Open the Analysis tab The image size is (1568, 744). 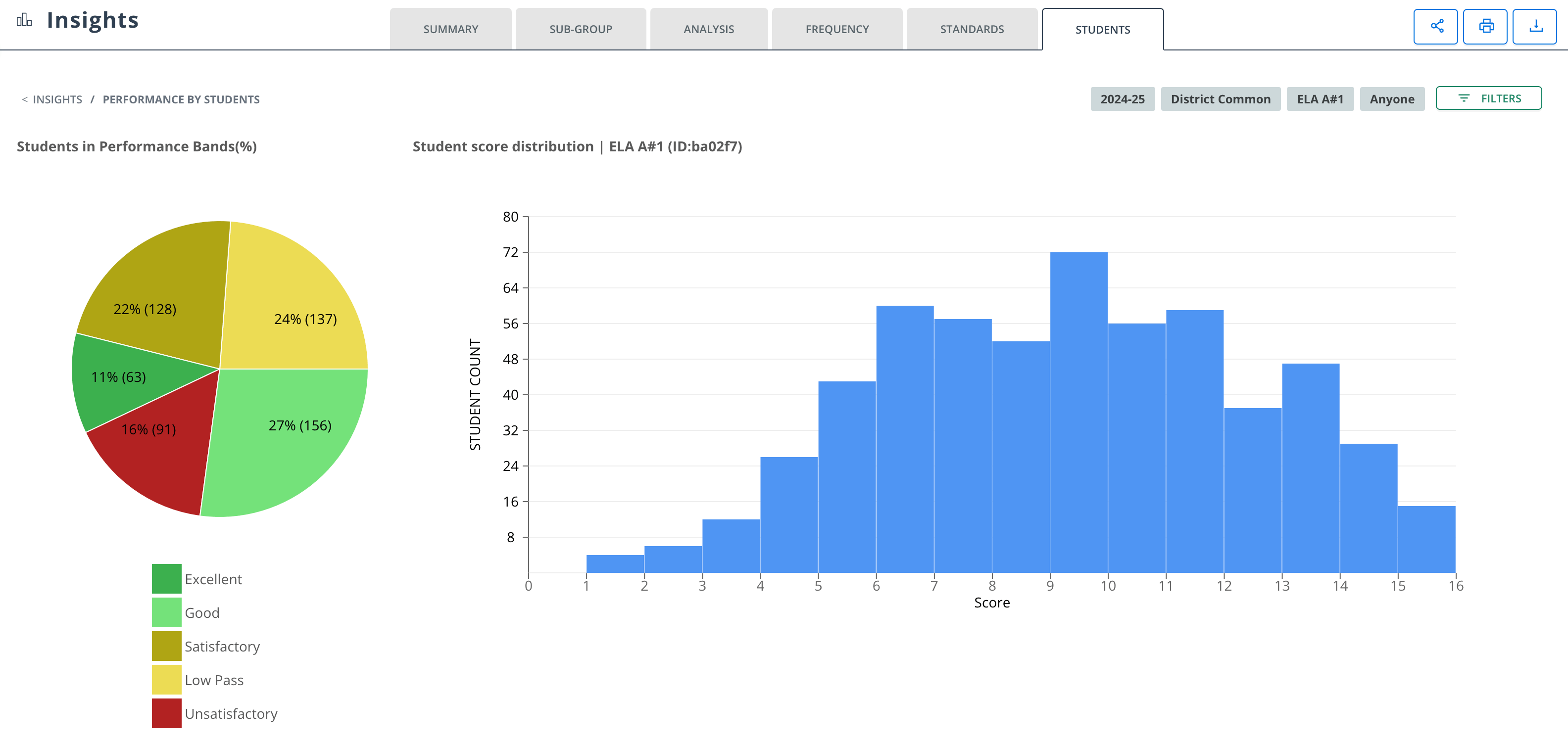709,29
